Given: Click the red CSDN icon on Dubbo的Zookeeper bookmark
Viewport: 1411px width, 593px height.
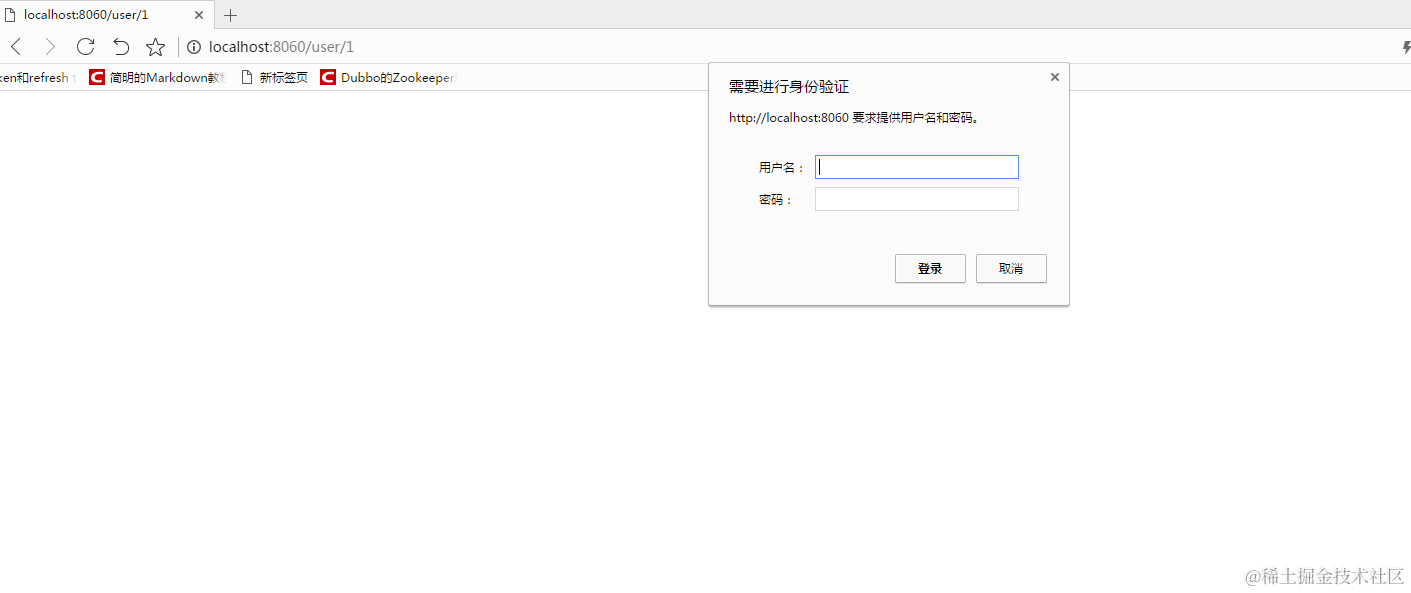Looking at the screenshot, I should [x=327, y=77].
